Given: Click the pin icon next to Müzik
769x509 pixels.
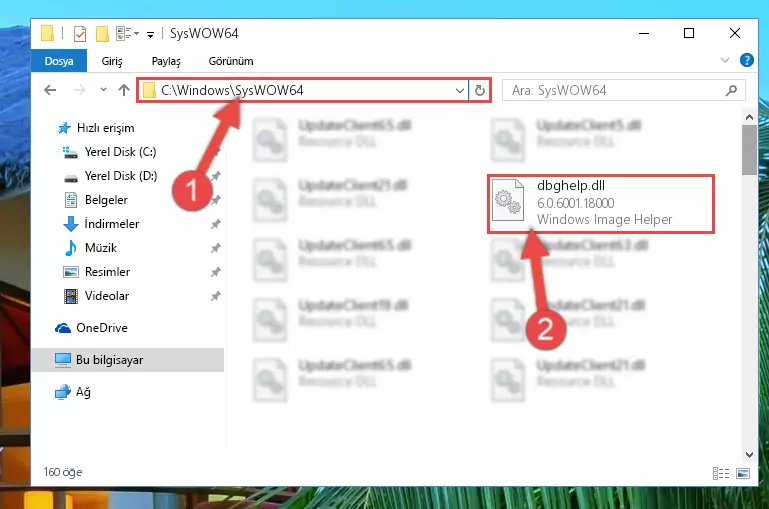Looking at the screenshot, I should (x=215, y=248).
